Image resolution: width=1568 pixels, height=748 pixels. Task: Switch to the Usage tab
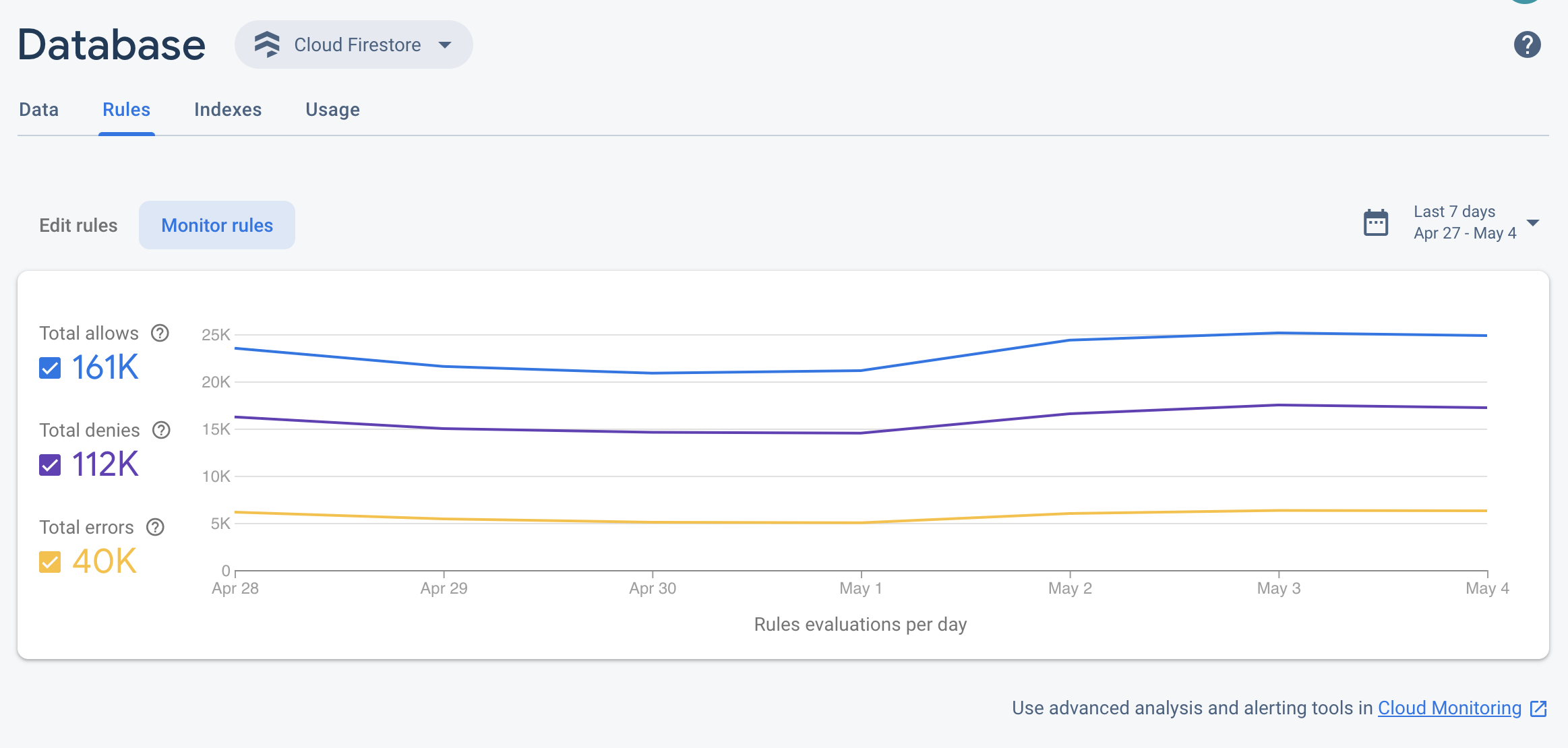point(333,109)
